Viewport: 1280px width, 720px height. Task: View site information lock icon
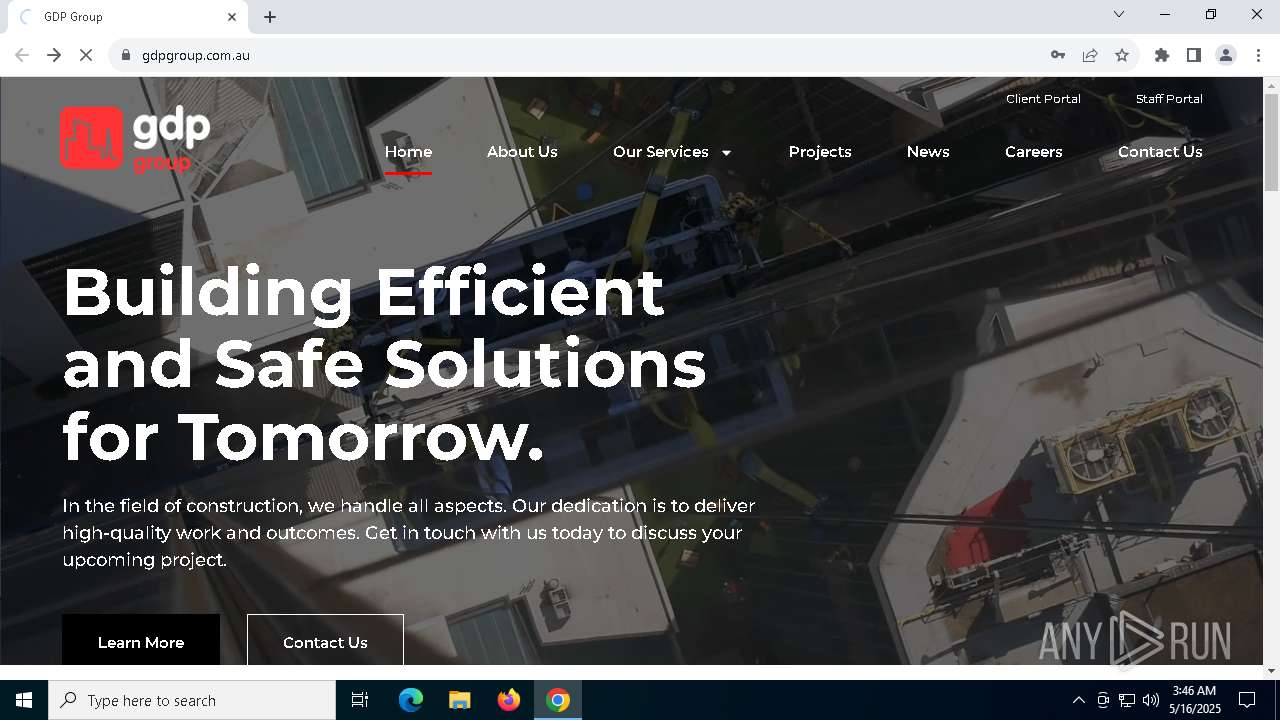coord(125,55)
